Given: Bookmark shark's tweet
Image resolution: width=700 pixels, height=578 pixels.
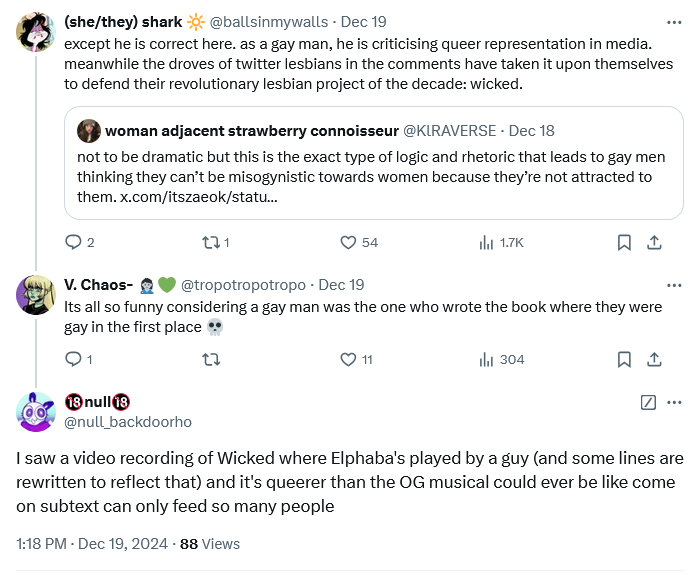Looking at the screenshot, I should pyautogui.click(x=623, y=242).
